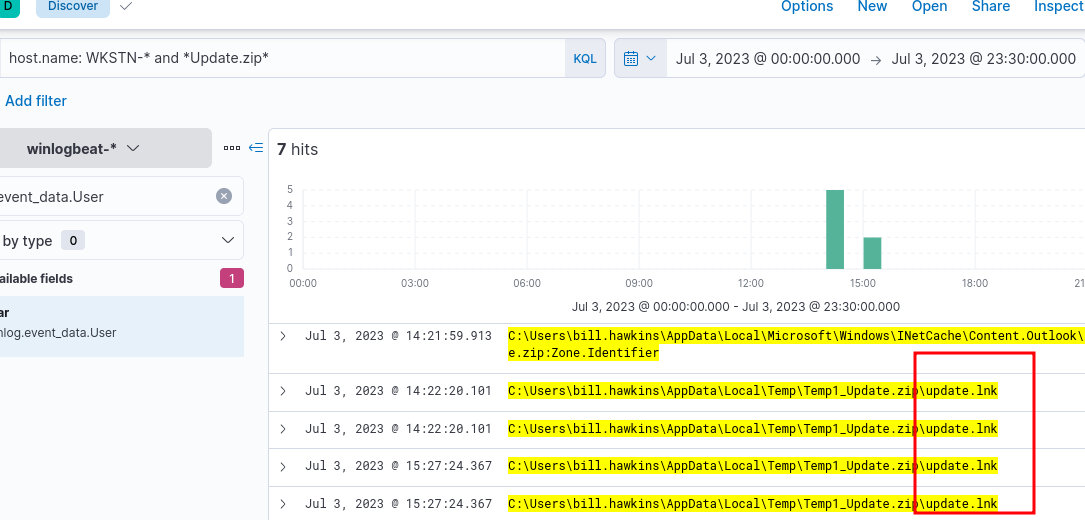Image resolution: width=1085 pixels, height=520 pixels.
Task: Open the Share menu
Action: [x=990, y=7]
